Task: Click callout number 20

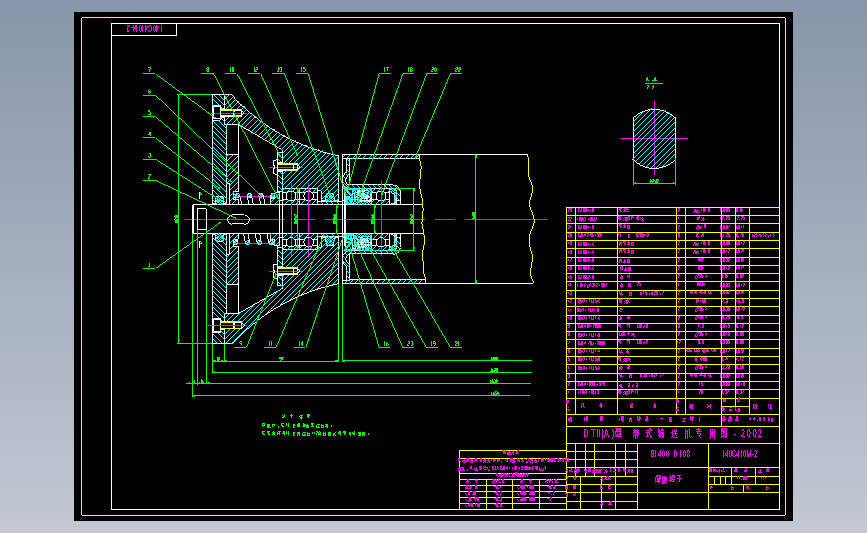Action: click(x=434, y=70)
